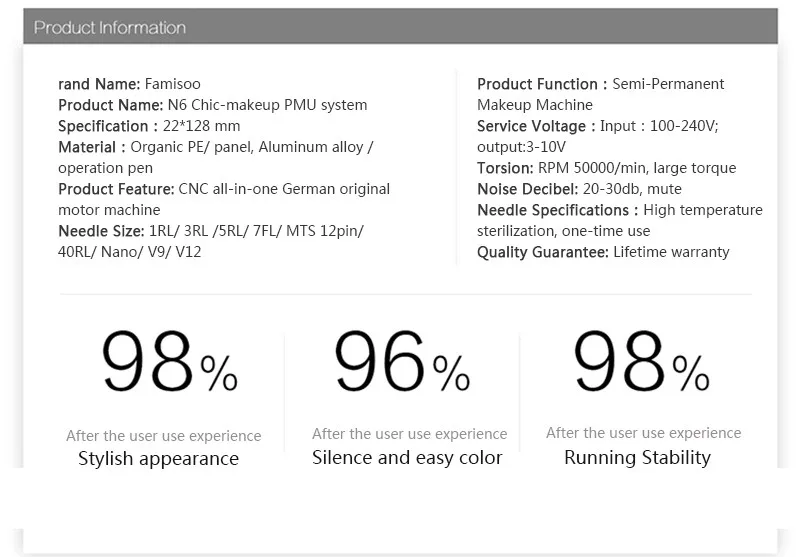Click the 98% figure above Stylish appearance

point(169,361)
